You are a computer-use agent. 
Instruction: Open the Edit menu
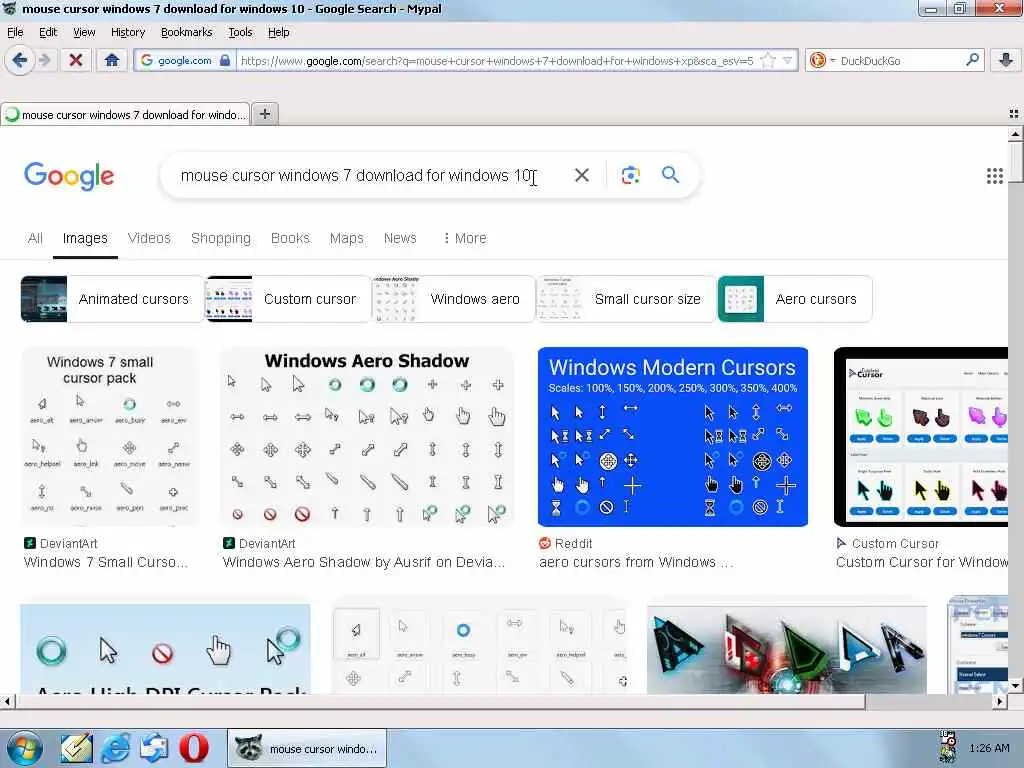(48, 32)
